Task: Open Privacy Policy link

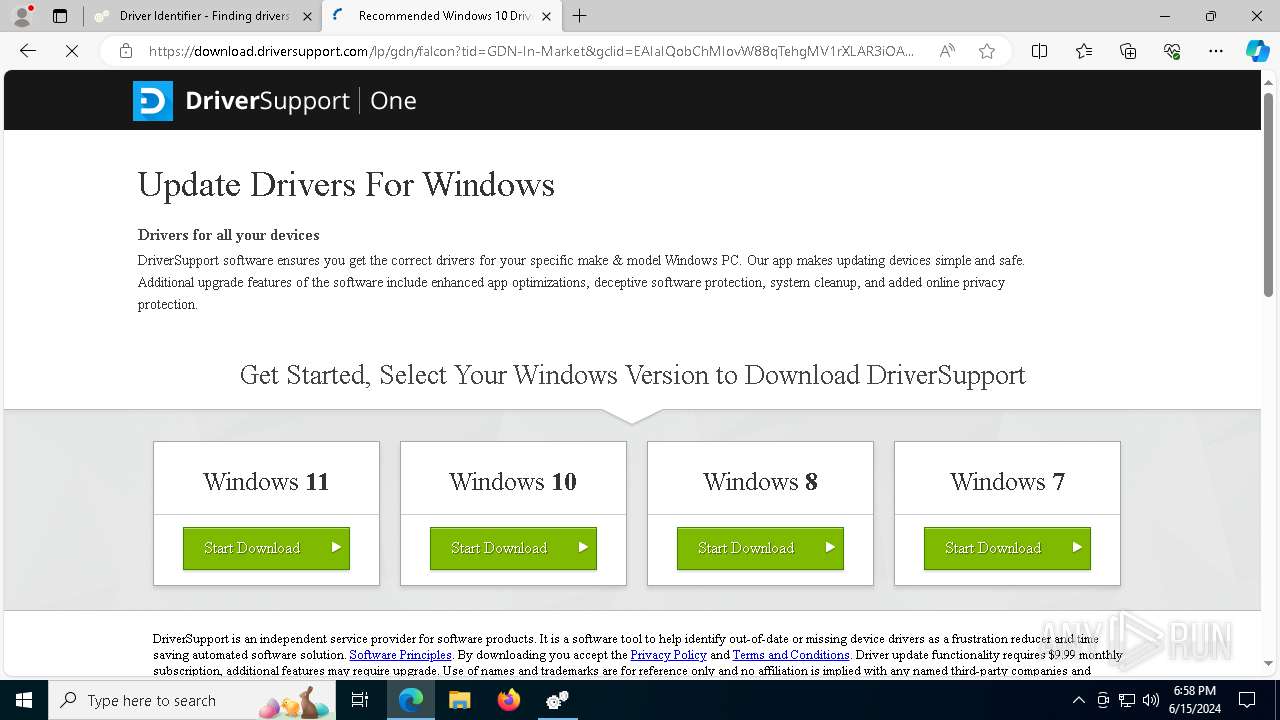Action: 668,655
